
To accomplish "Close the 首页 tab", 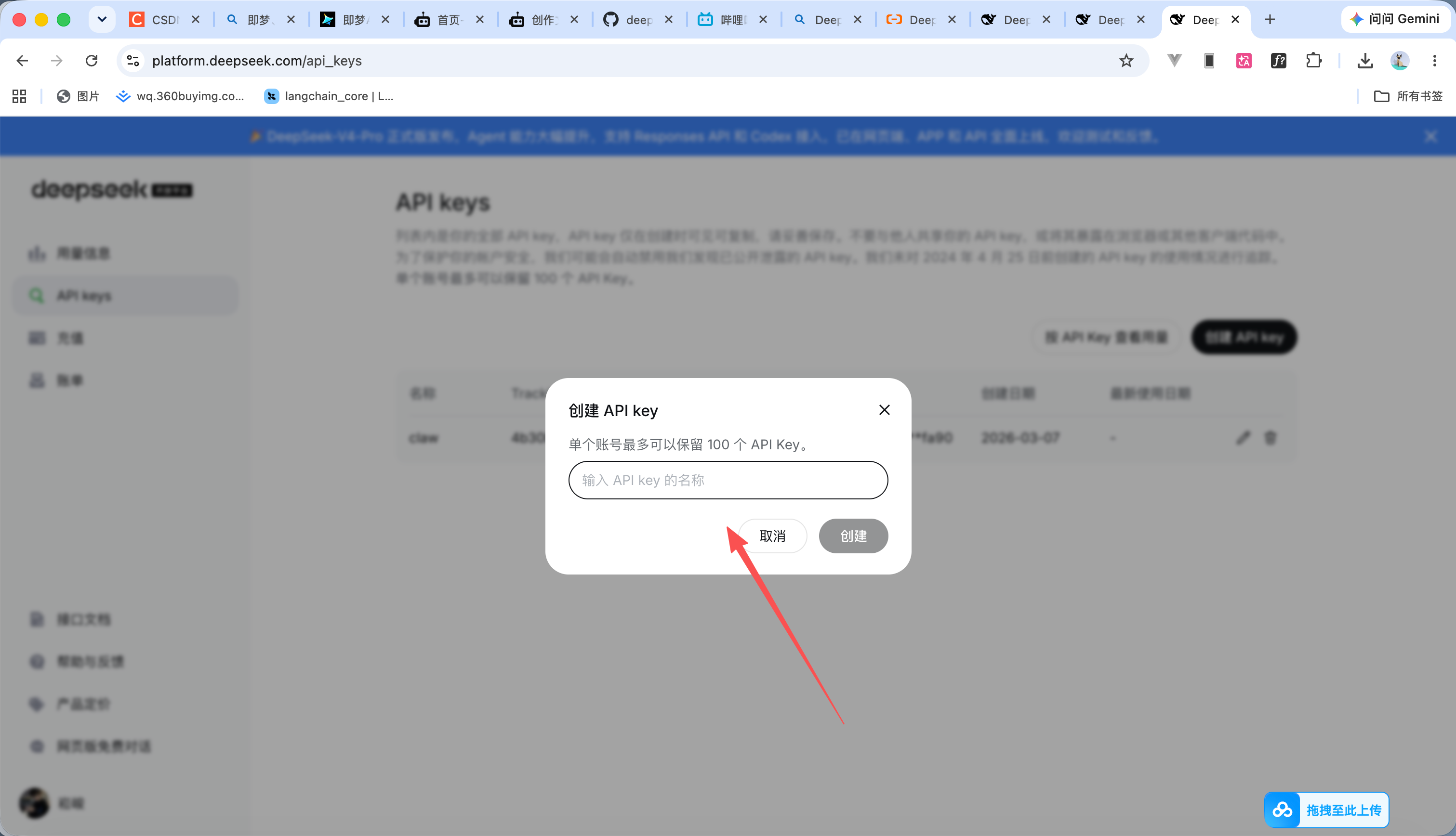I will (480, 20).
